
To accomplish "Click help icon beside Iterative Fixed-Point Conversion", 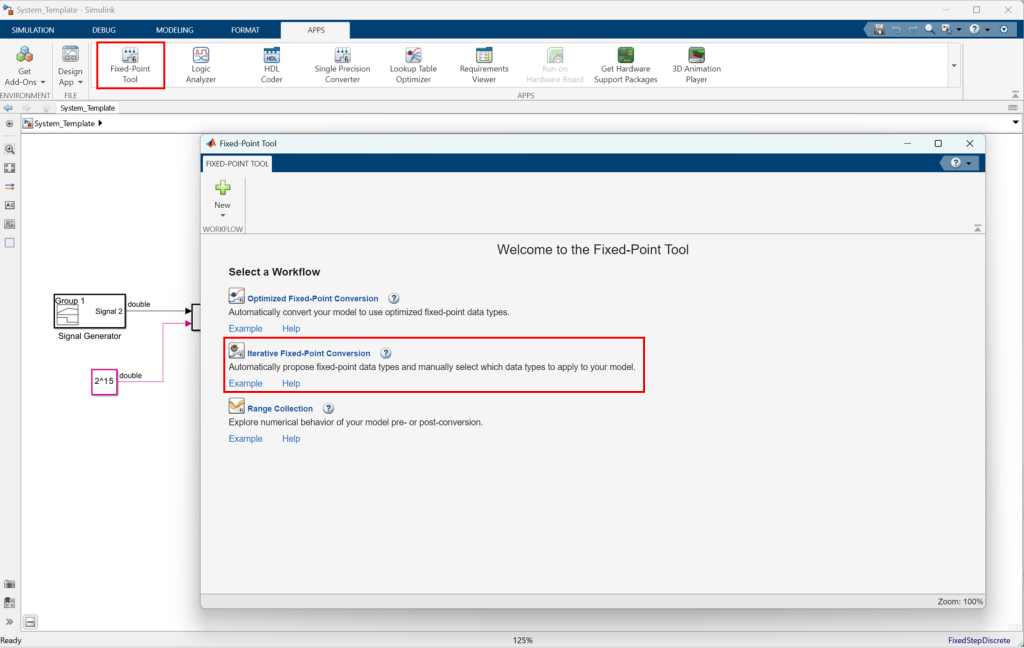I will click(386, 353).
